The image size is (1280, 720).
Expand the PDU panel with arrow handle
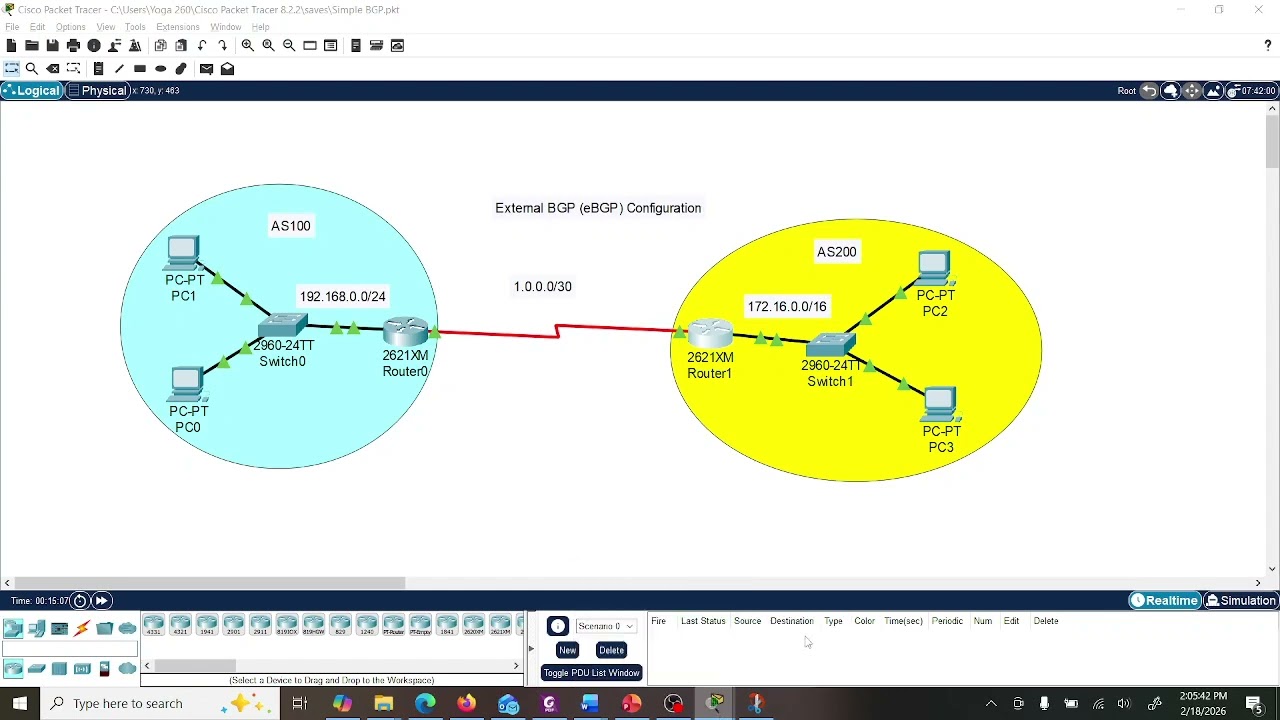click(531, 648)
